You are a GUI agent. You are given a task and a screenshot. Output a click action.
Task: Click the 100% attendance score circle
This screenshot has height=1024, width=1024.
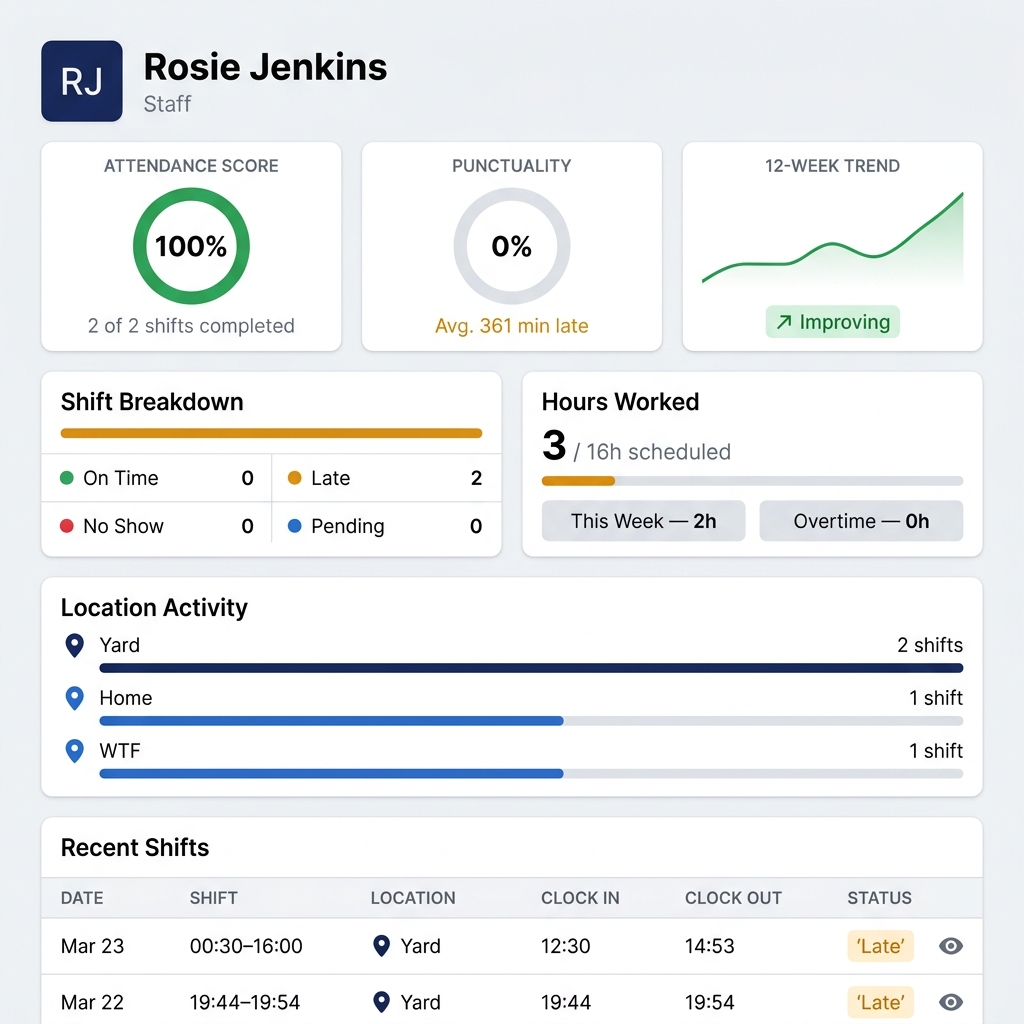click(191, 246)
